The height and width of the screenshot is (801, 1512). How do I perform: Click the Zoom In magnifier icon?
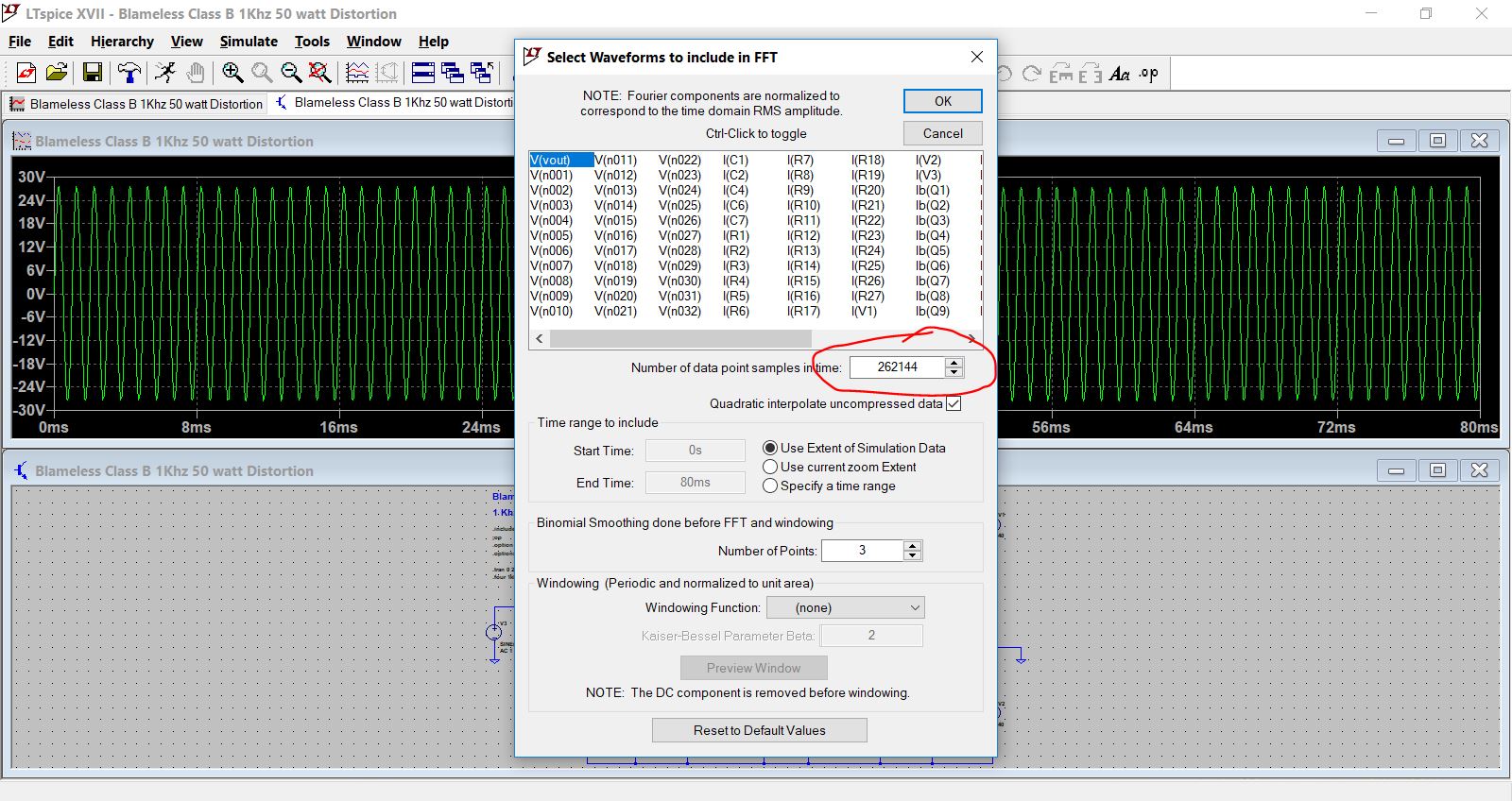(x=232, y=73)
